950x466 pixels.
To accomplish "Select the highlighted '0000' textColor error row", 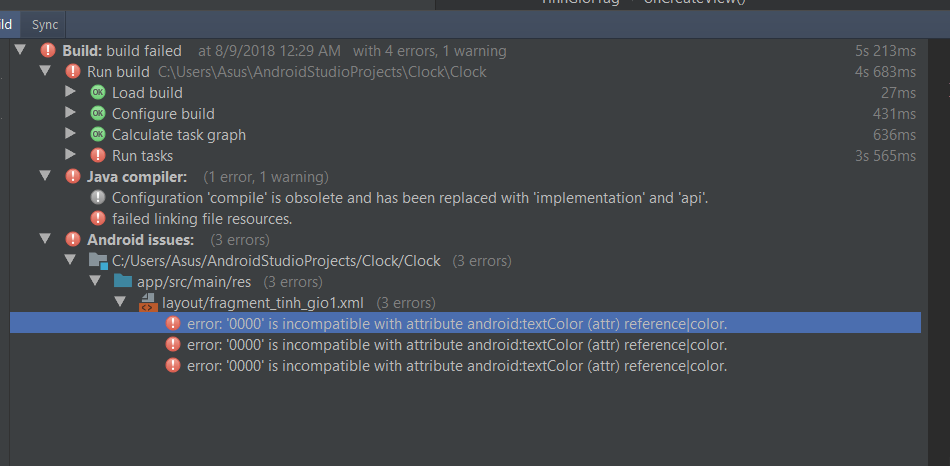I will click(456, 323).
